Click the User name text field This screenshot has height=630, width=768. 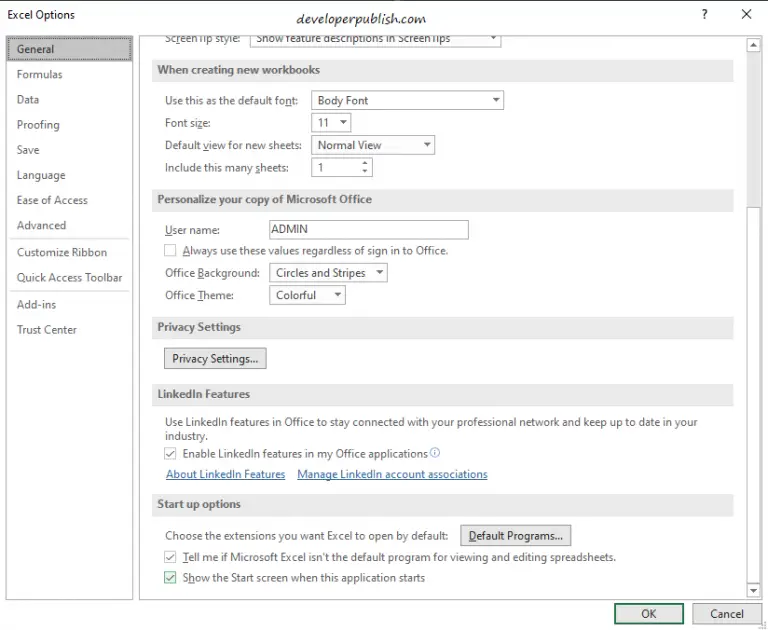pyautogui.click(x=368, y=230)
